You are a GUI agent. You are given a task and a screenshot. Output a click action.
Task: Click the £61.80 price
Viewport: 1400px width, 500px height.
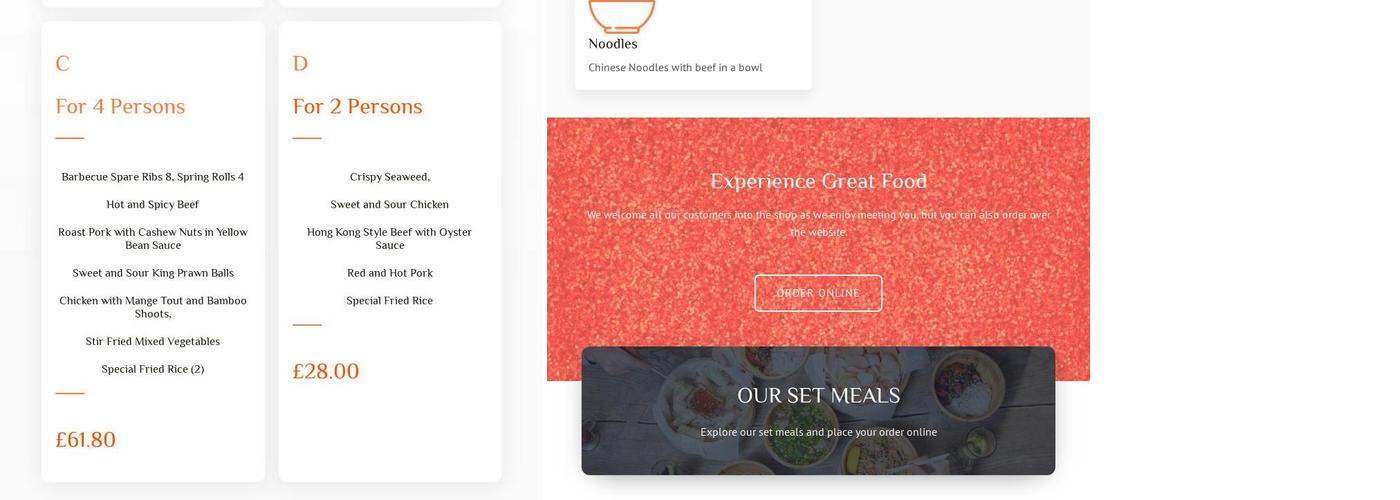point(86,440)
